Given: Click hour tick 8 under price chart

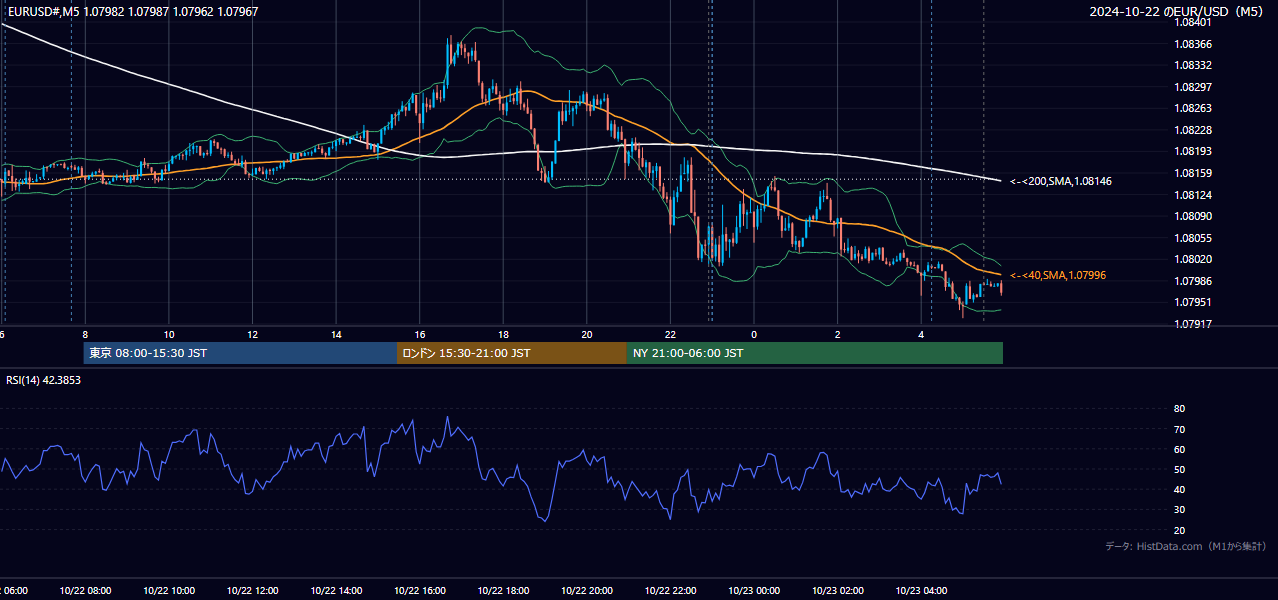Looking at the screenshot, I should pos(85,334).
